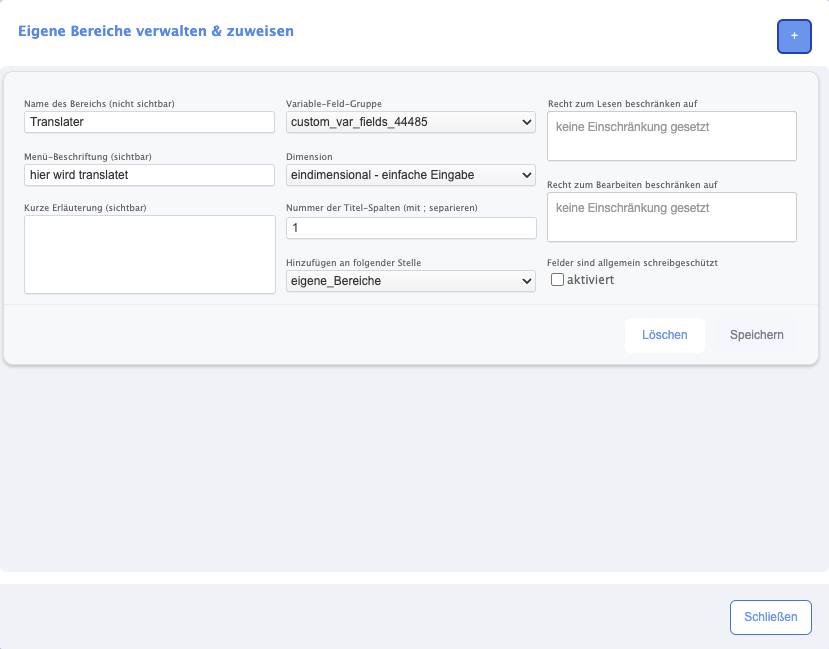Image resolution: width=829 pixels, height=649 pixels.
Task: Click the 'aktiviert' label text
Action: (x=590, y=280)
